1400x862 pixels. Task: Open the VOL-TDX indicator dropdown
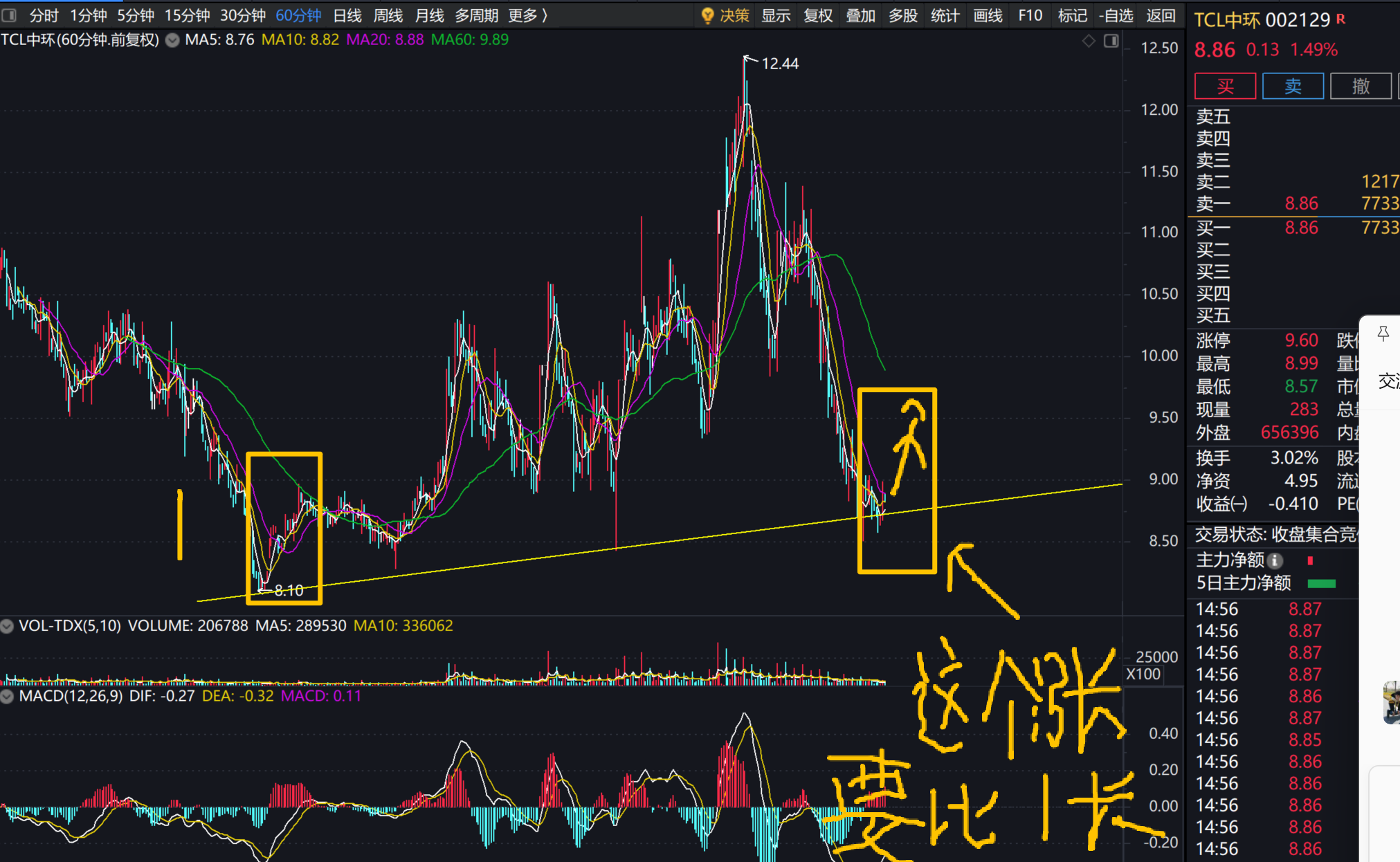coord(8,626)
